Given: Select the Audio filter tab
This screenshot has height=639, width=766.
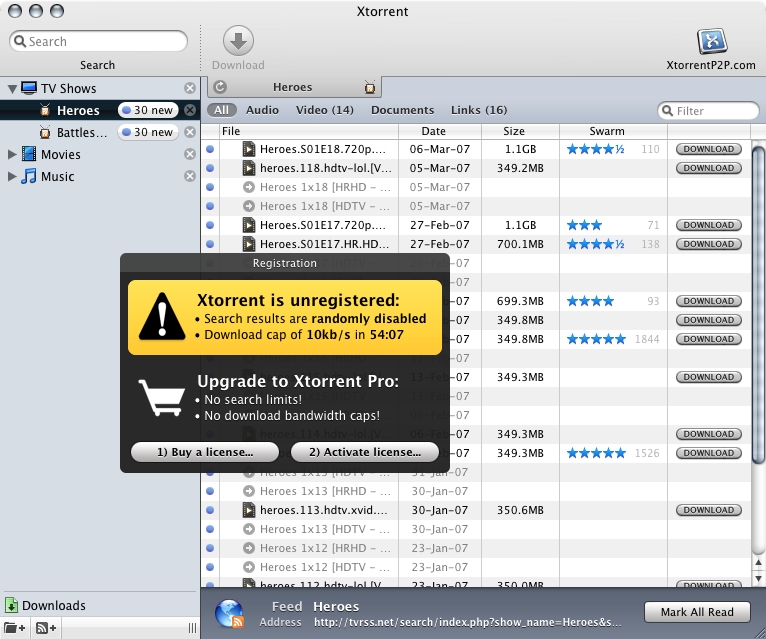Looking at the screenshot, I should [262, 110].
